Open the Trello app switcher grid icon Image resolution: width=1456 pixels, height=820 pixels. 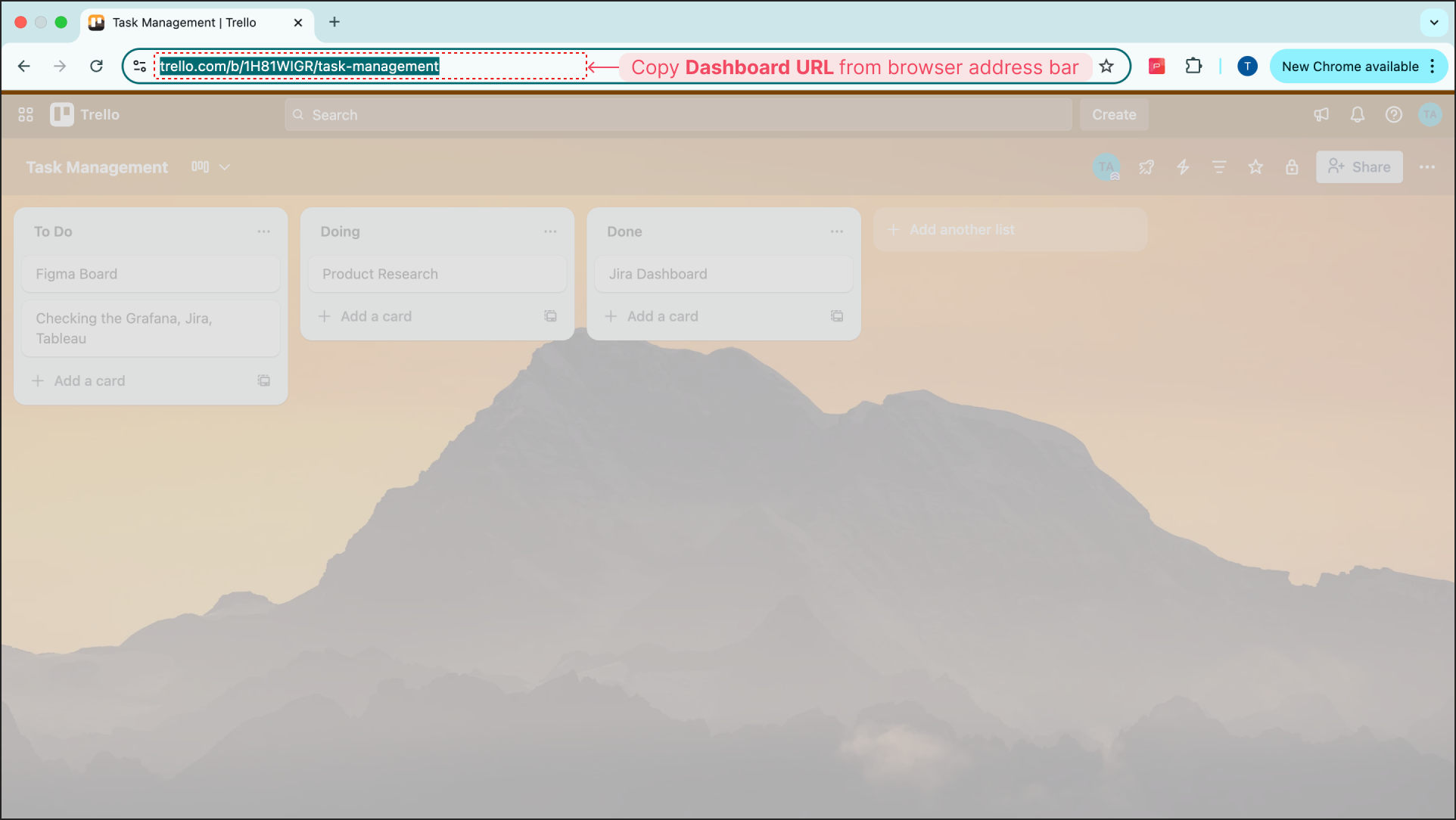26,114
